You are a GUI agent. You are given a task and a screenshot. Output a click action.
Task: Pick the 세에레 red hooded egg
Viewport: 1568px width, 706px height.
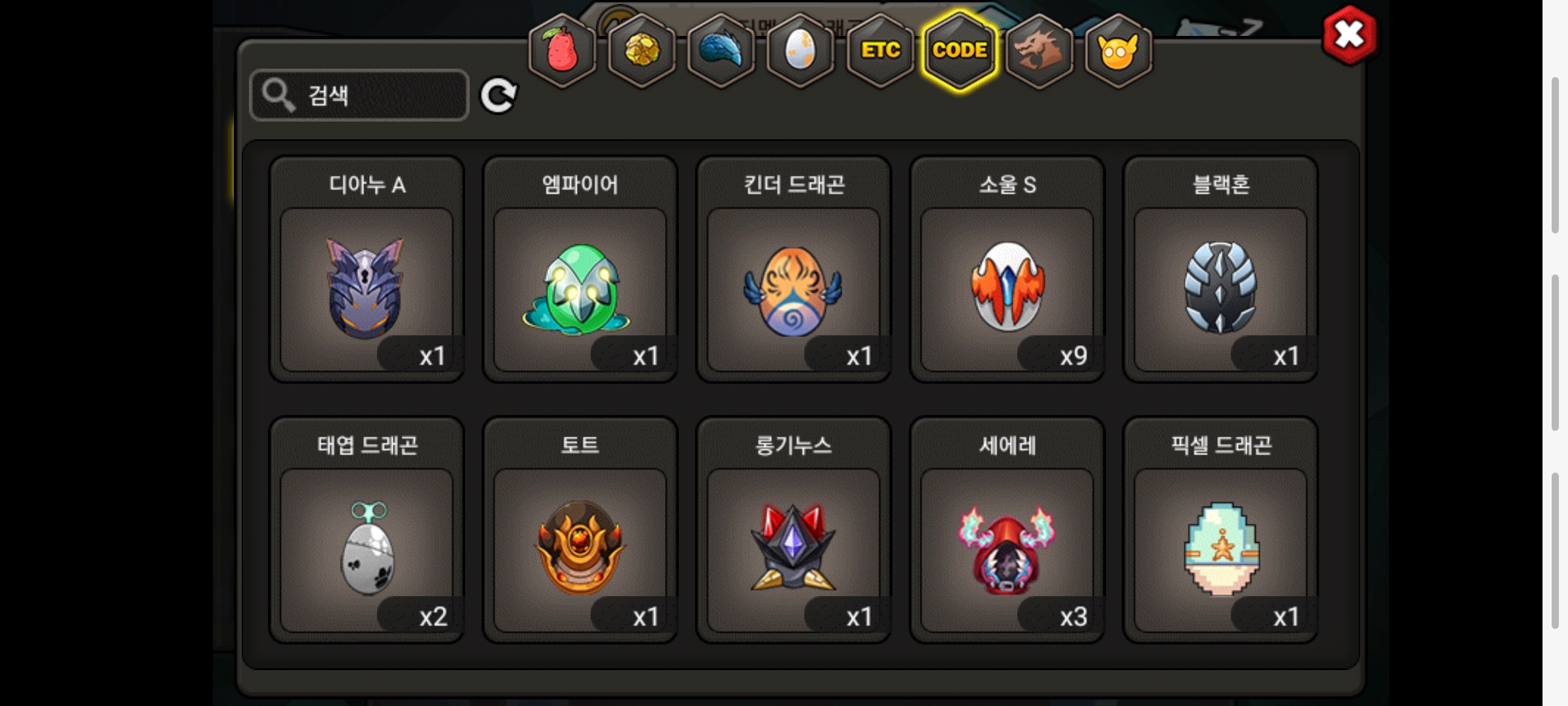pos(1007,530)
